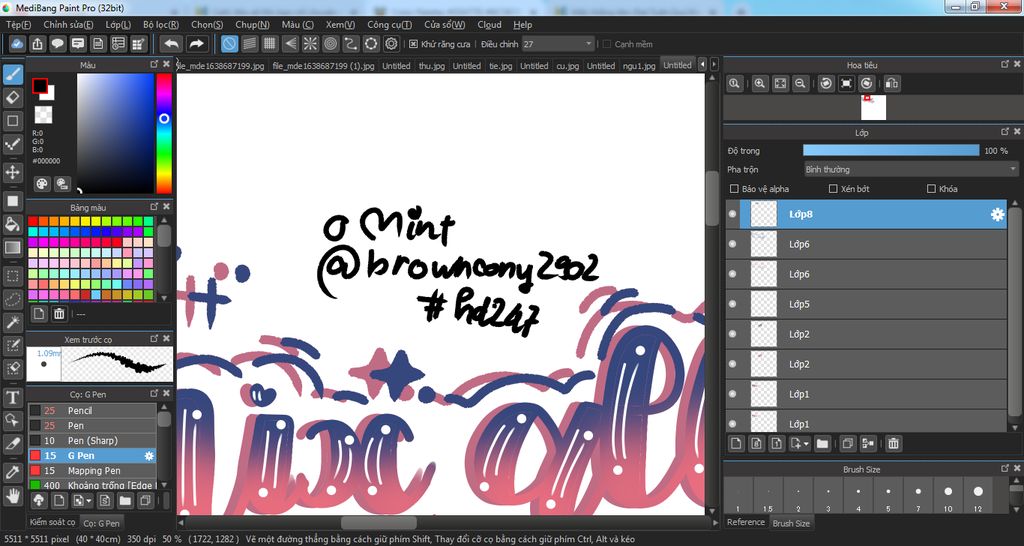Select the Brush tool
Image resolution: width=1024 pixels, height=546 pixels.
point(12,74)
